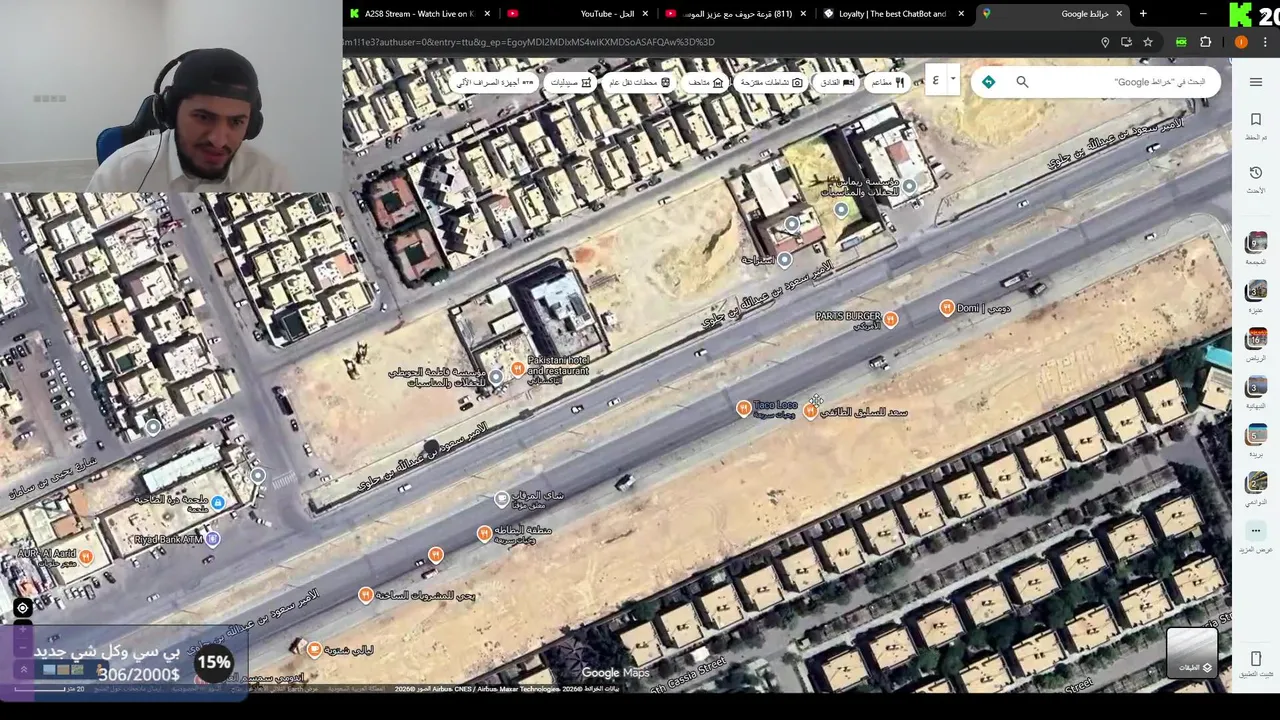The image size is (1280, 720).
Task: Open the Recents history icon in sidebar
Action: [1256, 173]
